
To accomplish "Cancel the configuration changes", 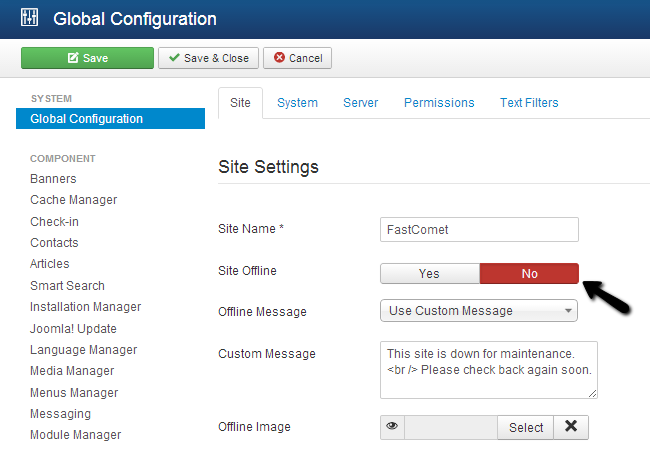I will point(297,58).
